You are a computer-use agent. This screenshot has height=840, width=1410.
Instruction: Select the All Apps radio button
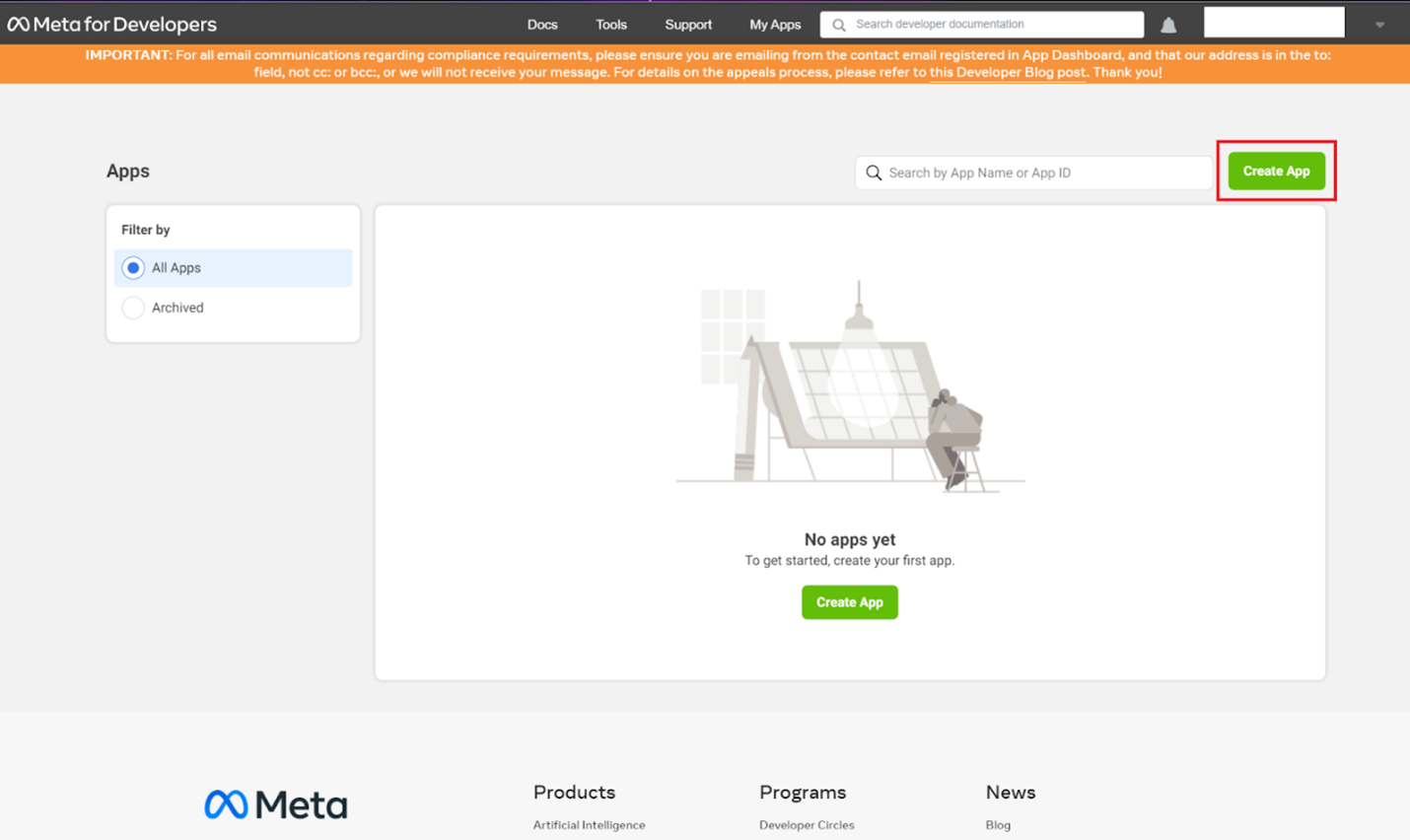(133, 268)
